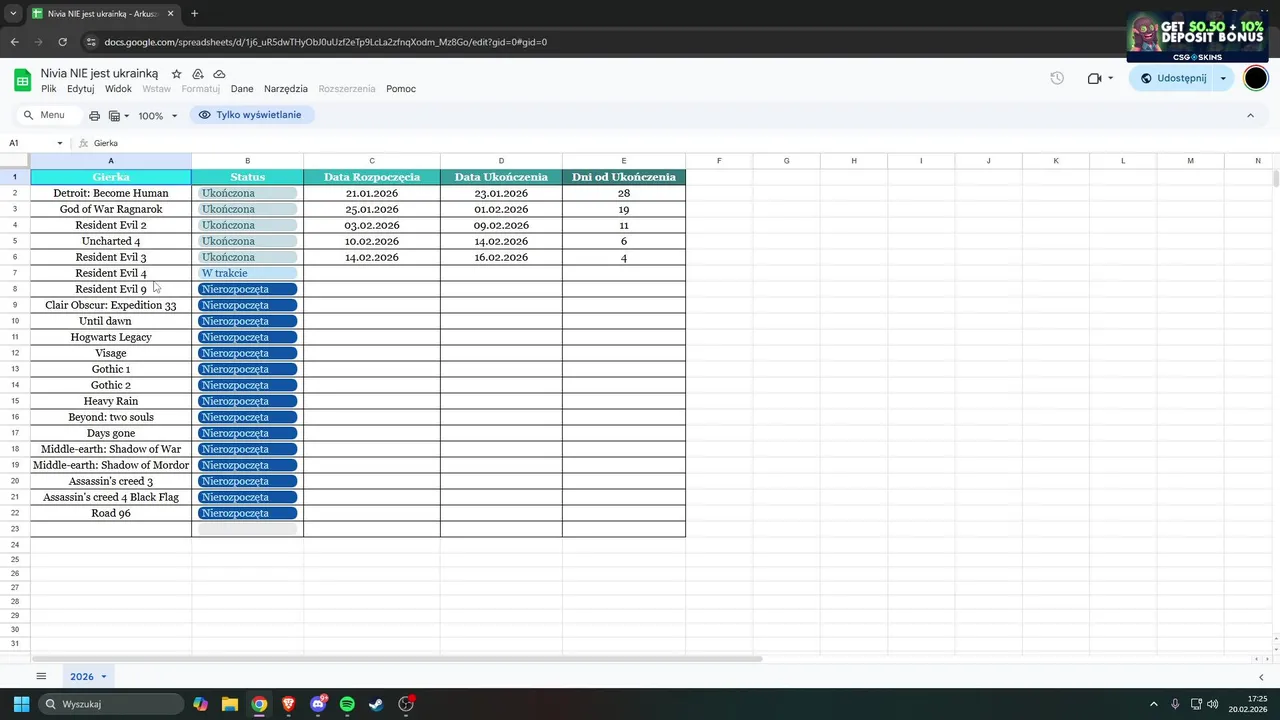Select the Dni od Ukończenia header cell
Image resolution: width=1280 pixels, height=720 pixels.
pos(624,177)
